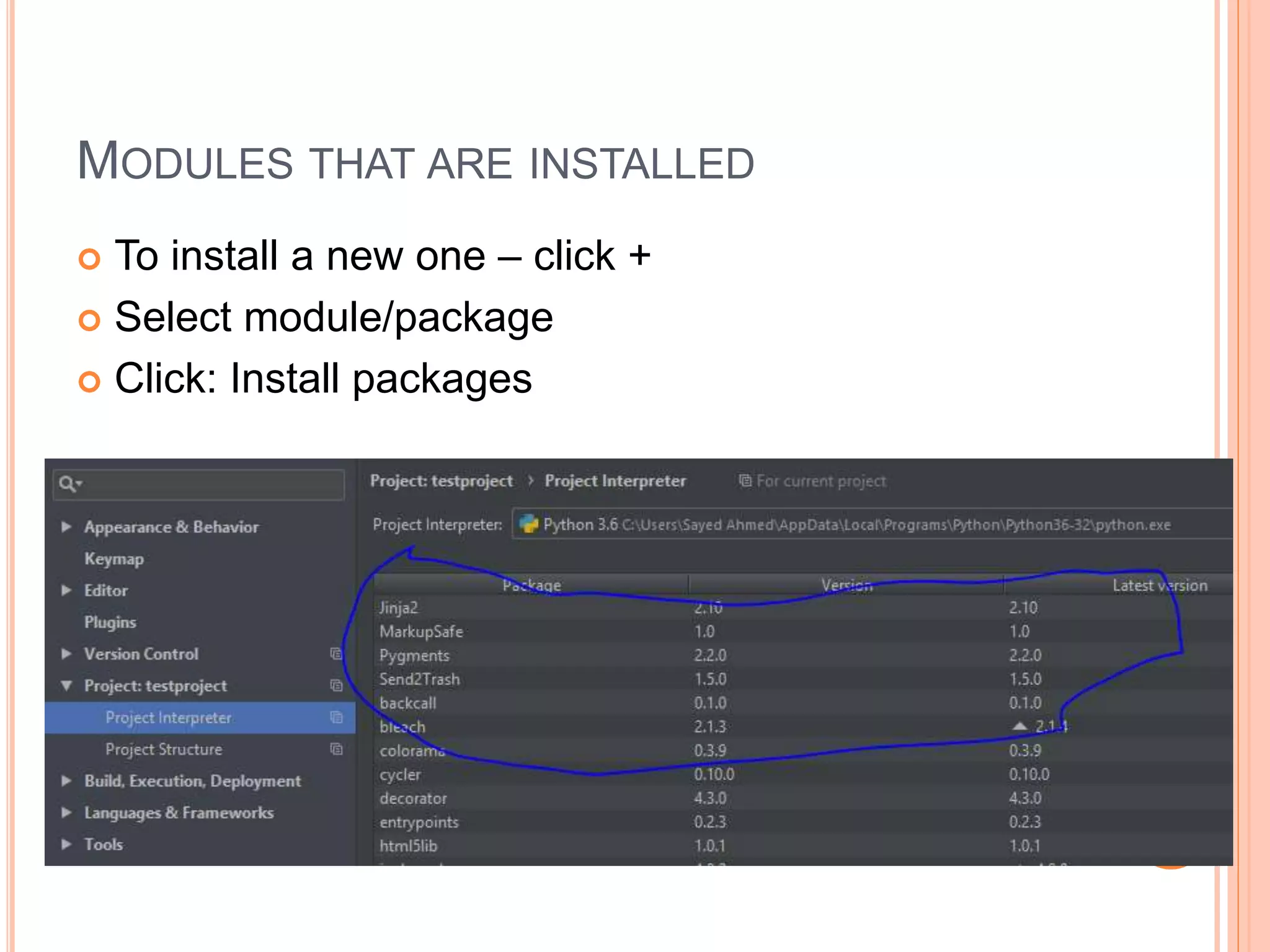Expand the Editor settings section
The width and height of the screenshot is (1270, 952).
[66, 590]
